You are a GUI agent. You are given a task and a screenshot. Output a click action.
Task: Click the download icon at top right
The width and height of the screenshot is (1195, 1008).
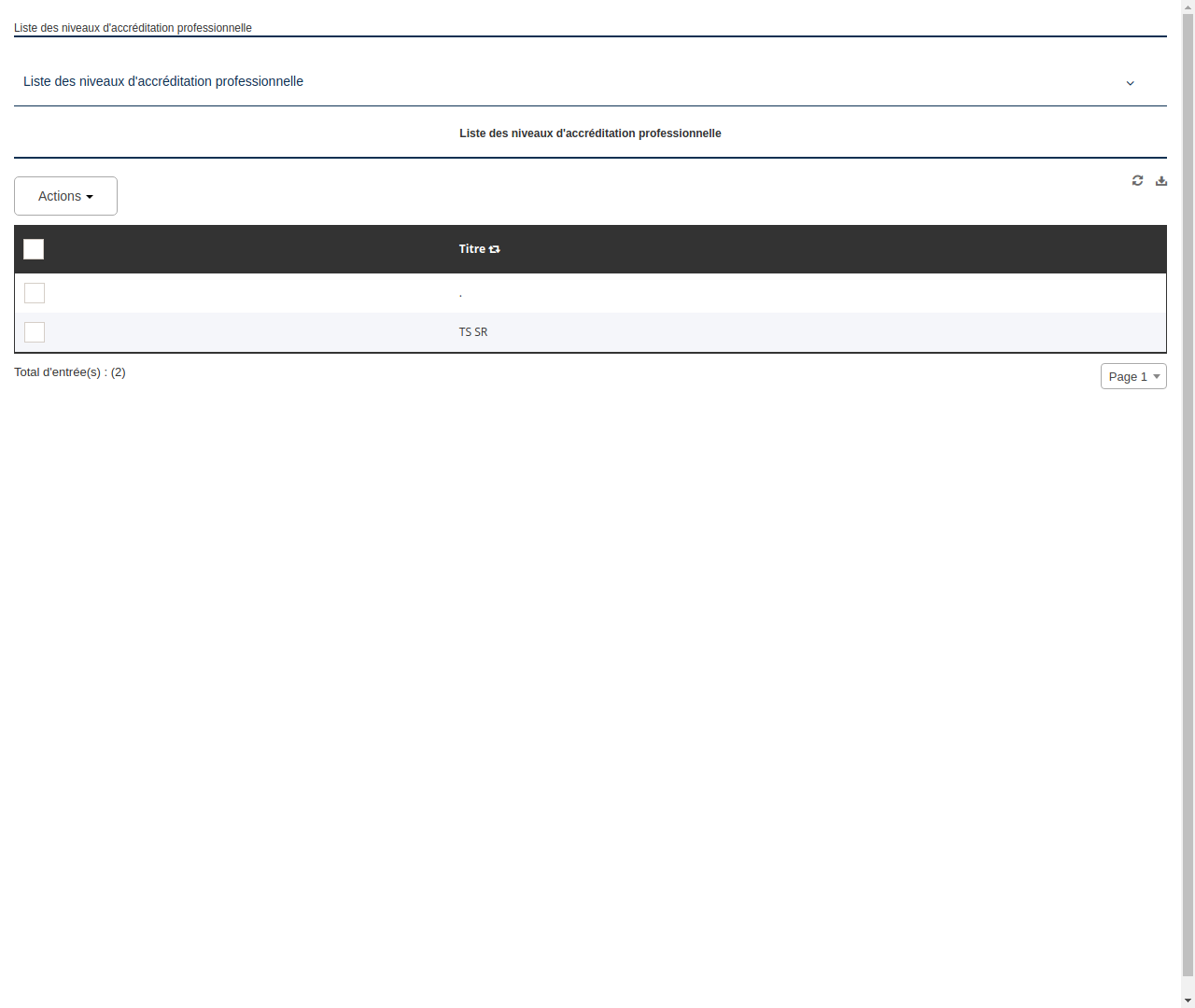(x=1160, y=180)
